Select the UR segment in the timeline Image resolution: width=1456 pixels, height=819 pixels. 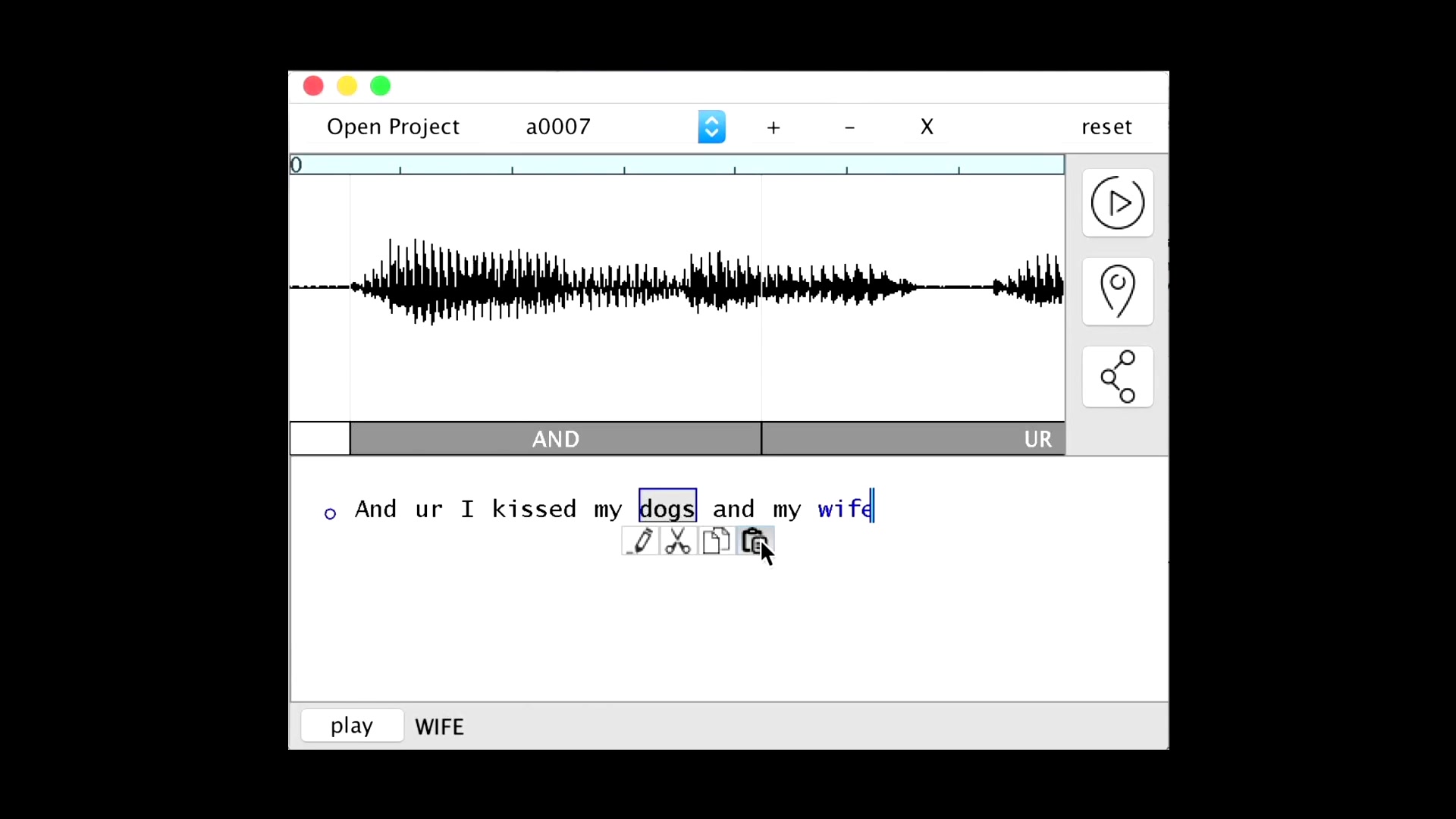point(914,439)
